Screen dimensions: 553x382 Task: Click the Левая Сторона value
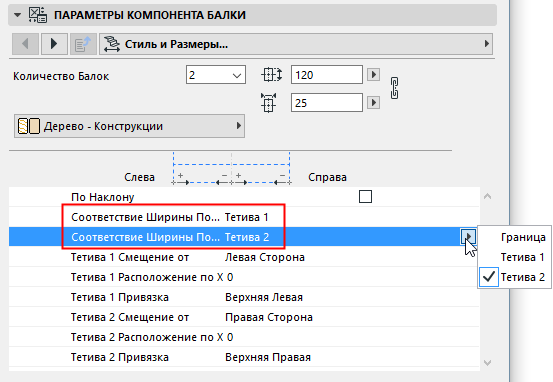click(265, 257)
